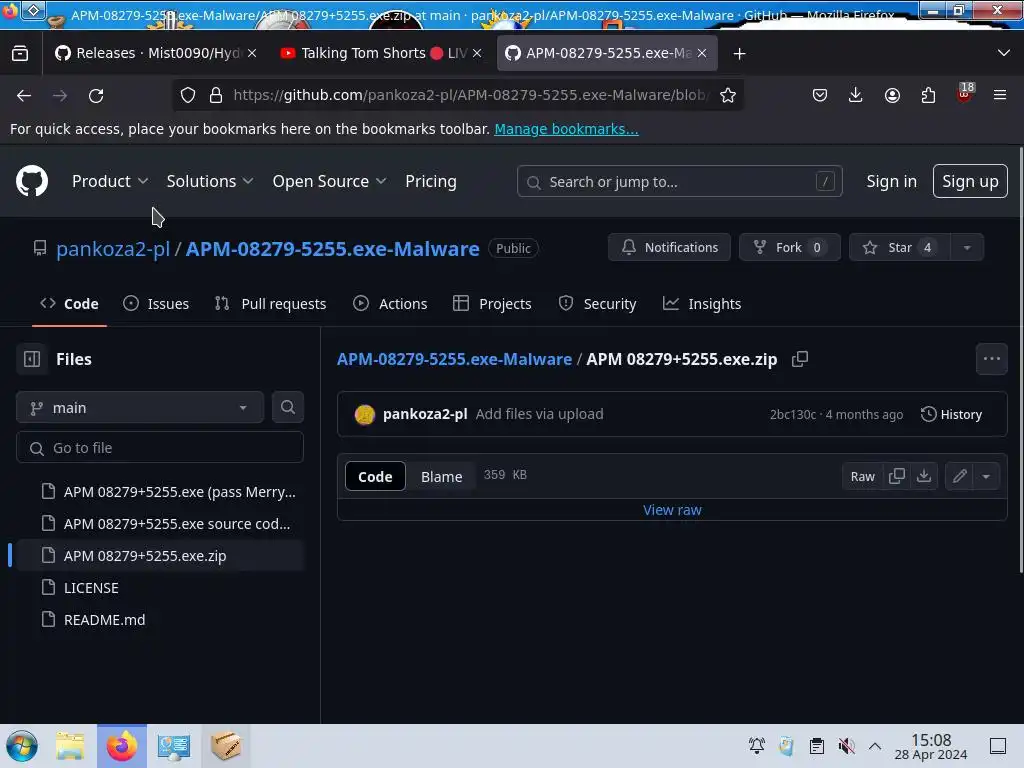This screenshot has width=1024, height=768.
Task: Click the GitHub logo home icon
Action: tap(31, 181)
